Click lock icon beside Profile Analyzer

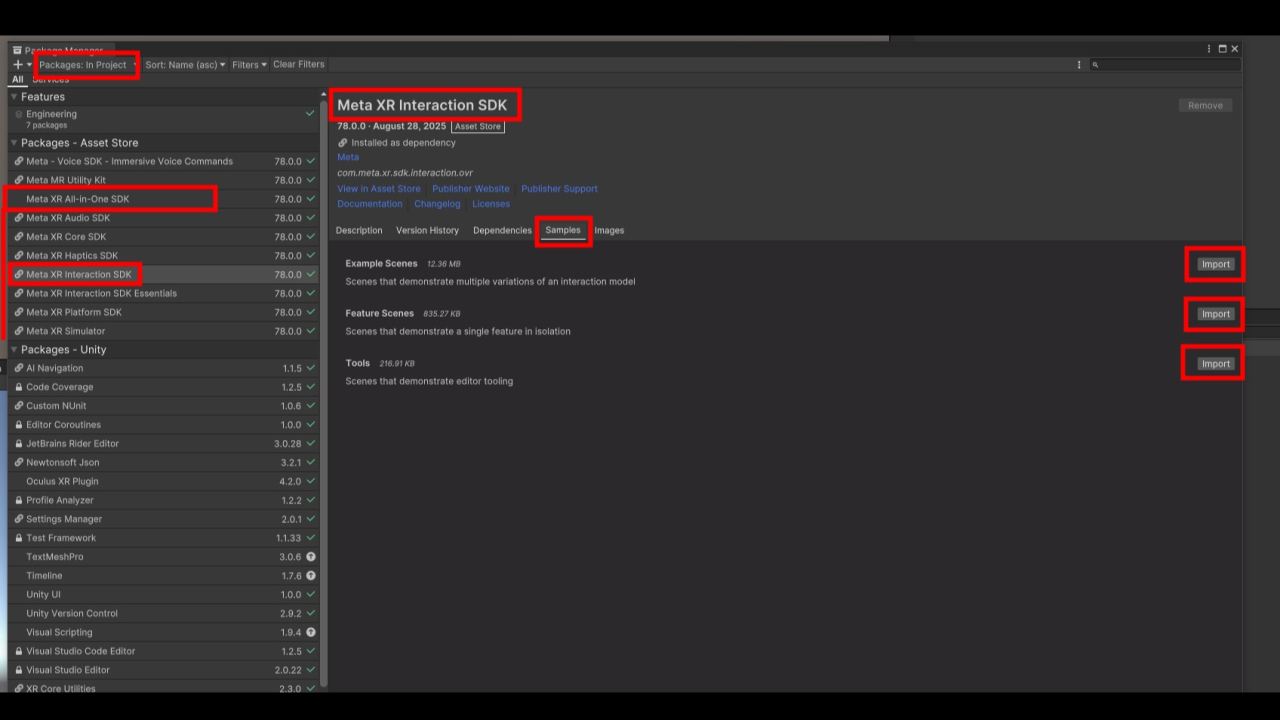coord(18,500)
